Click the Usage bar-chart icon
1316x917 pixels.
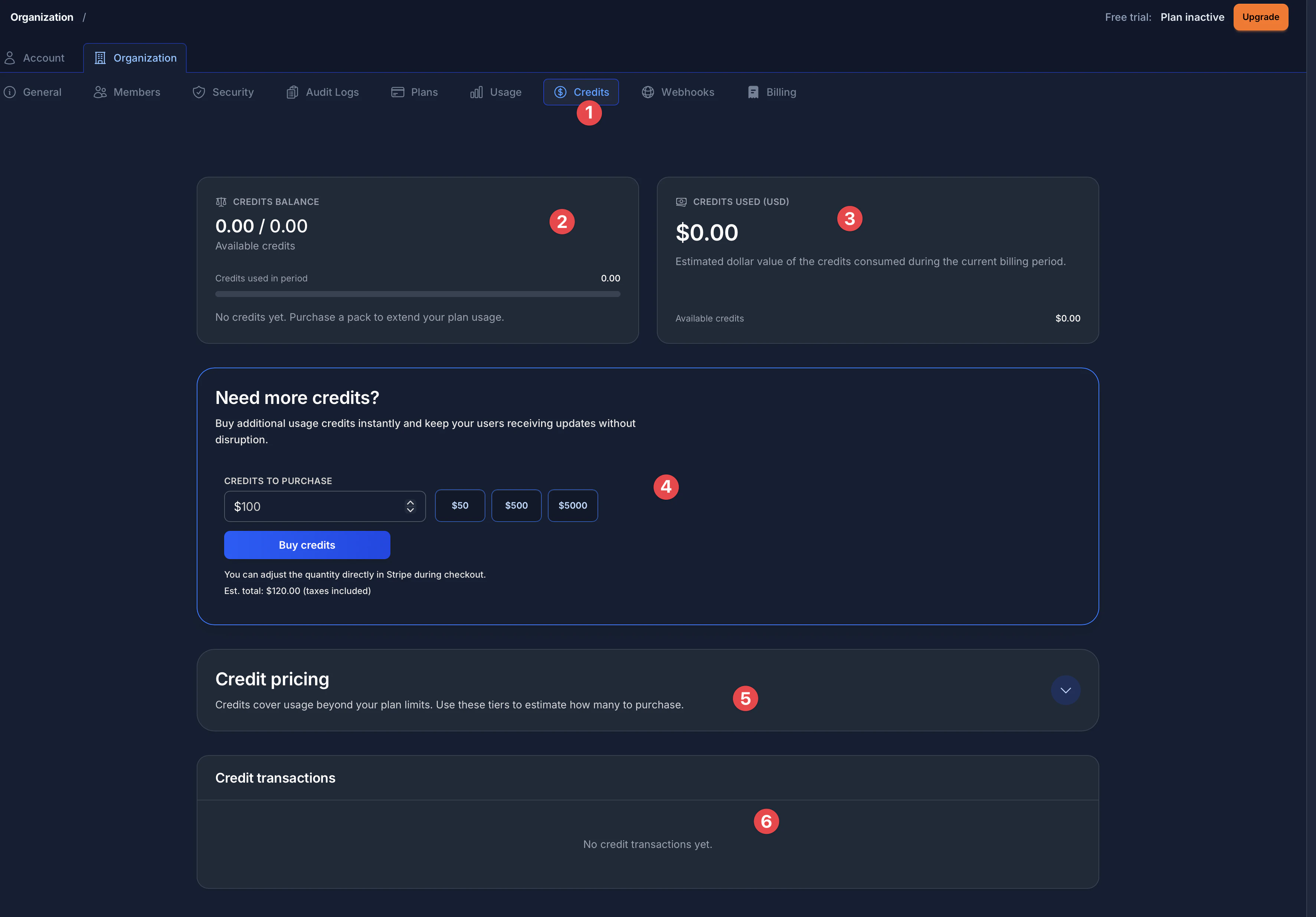click(x=477, y=92)
